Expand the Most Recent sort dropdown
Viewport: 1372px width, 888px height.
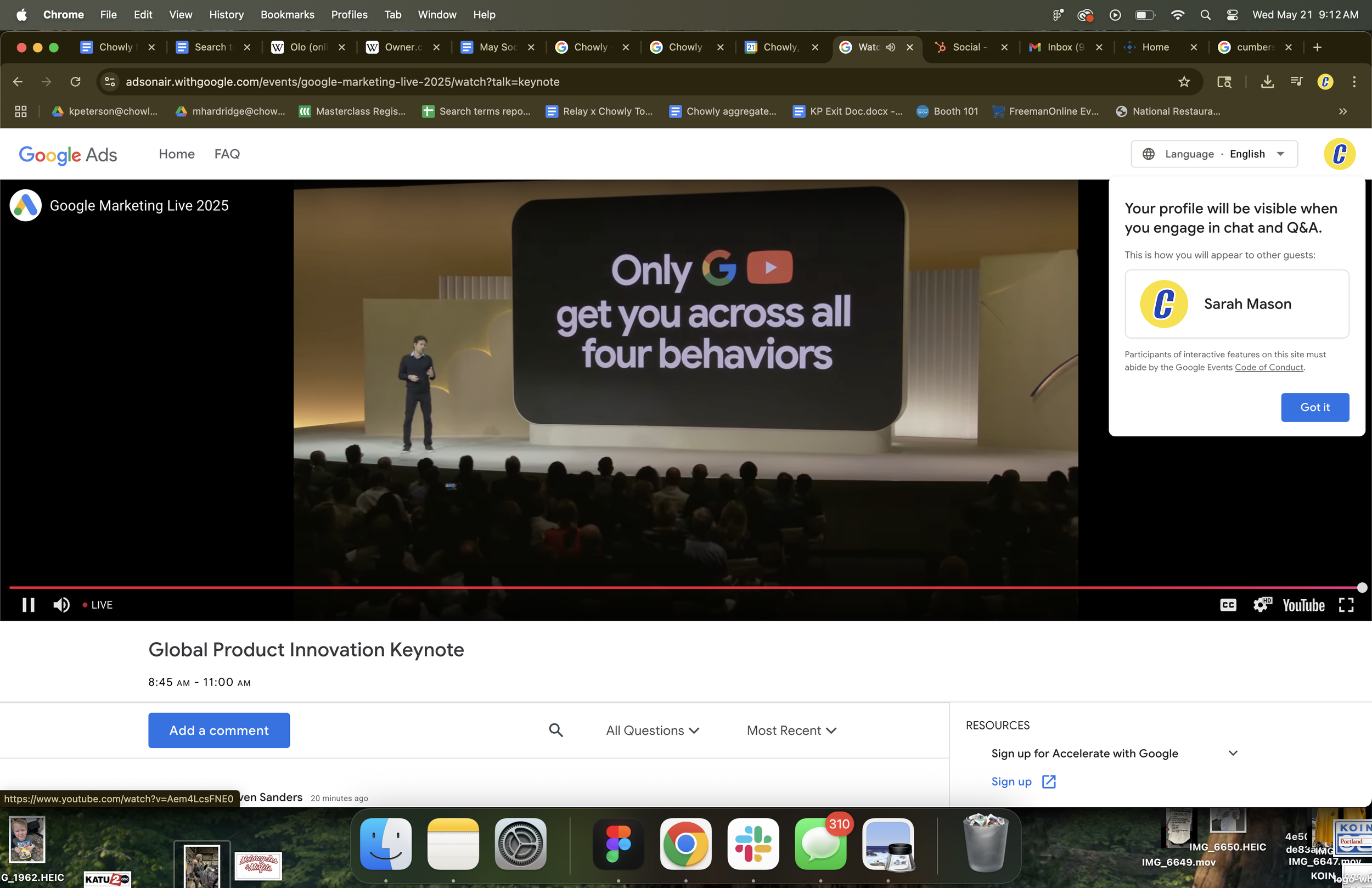tap(791, 730)
